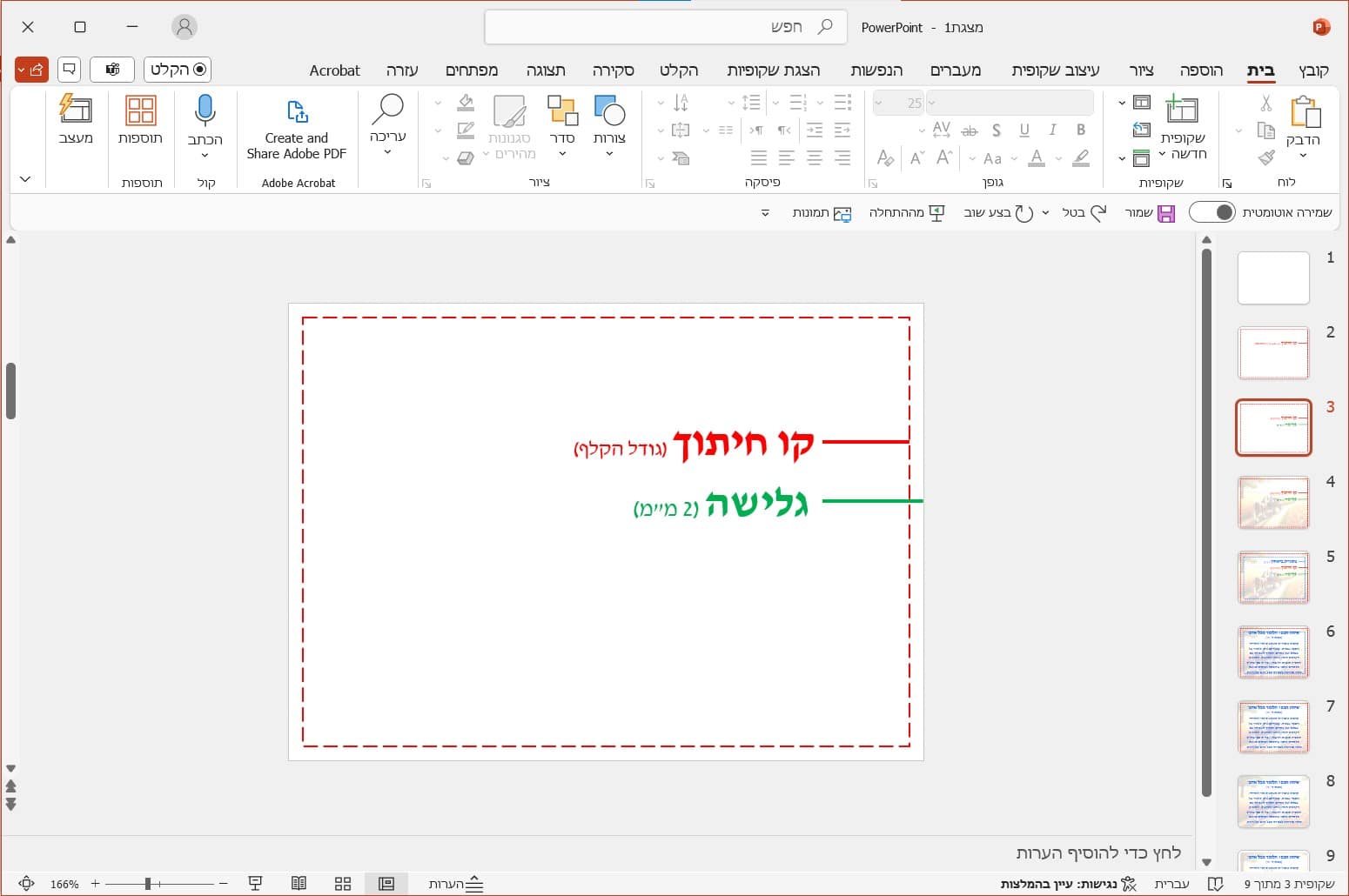Viewport: 1349px width, 896px height.
Task: Switch to Reading view icon
Action: (299, 884)
